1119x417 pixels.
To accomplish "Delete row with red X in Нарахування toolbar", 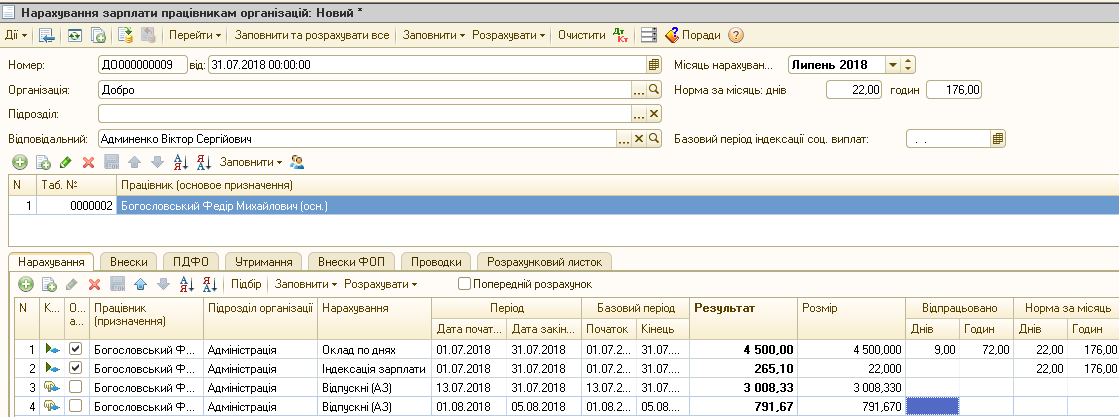I will point(94,284).
